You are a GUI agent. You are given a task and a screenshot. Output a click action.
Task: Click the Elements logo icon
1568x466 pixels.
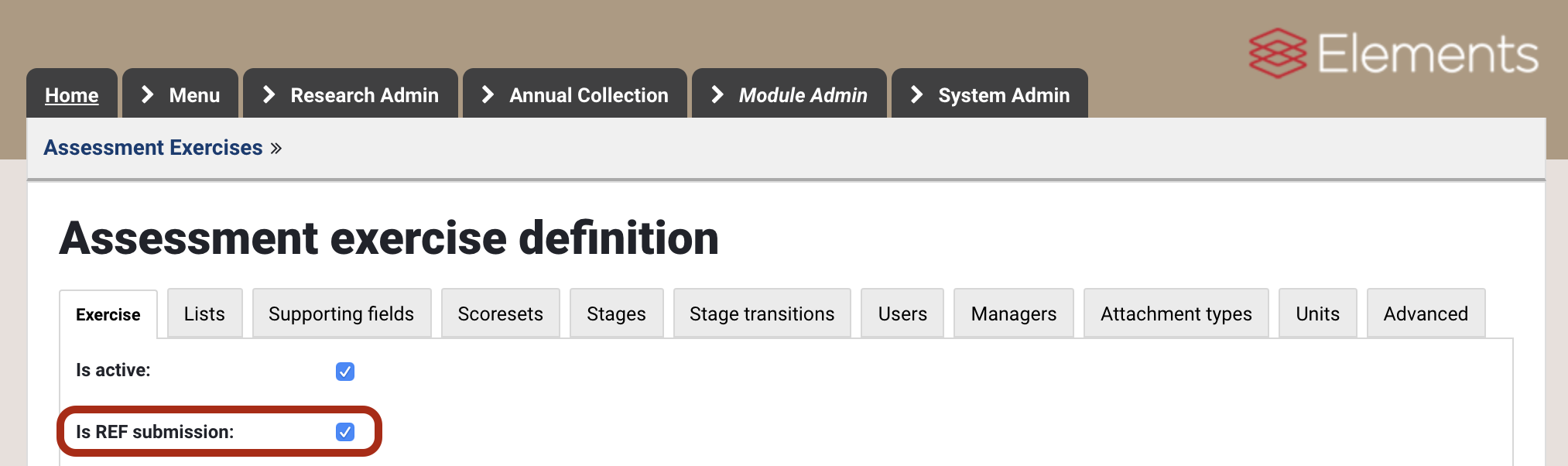1277,53
